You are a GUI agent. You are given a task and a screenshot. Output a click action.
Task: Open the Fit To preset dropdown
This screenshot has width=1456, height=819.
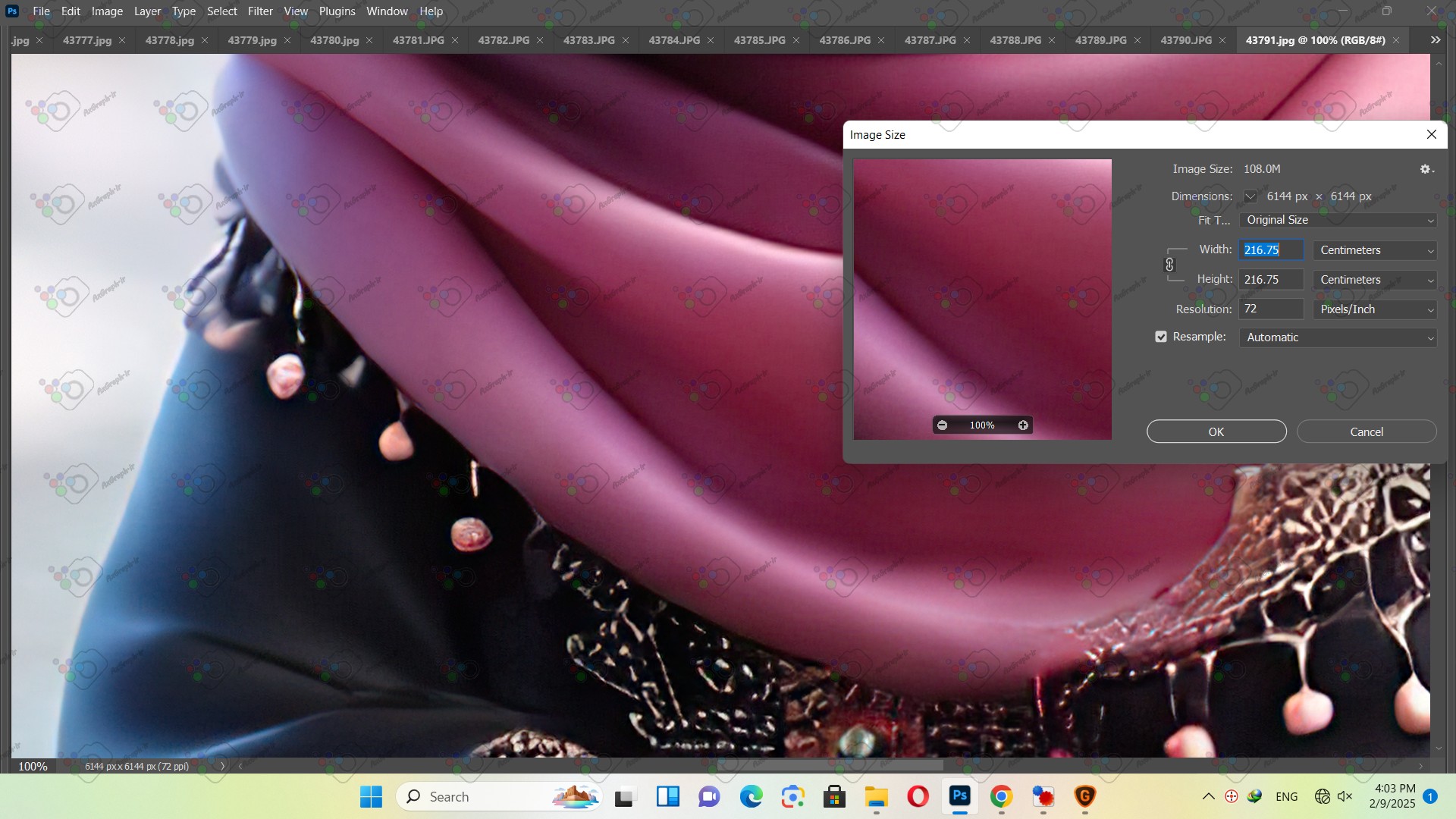point(1338,220)
